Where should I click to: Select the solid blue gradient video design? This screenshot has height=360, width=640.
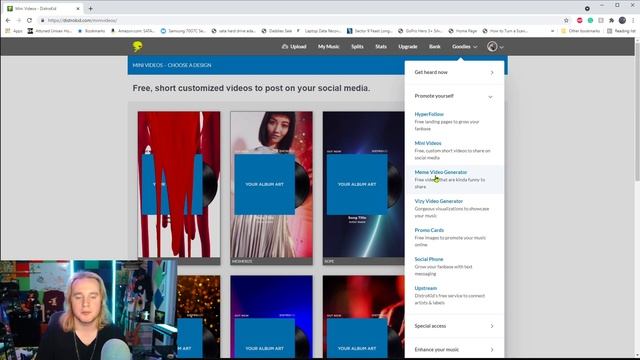pos(271,317)
